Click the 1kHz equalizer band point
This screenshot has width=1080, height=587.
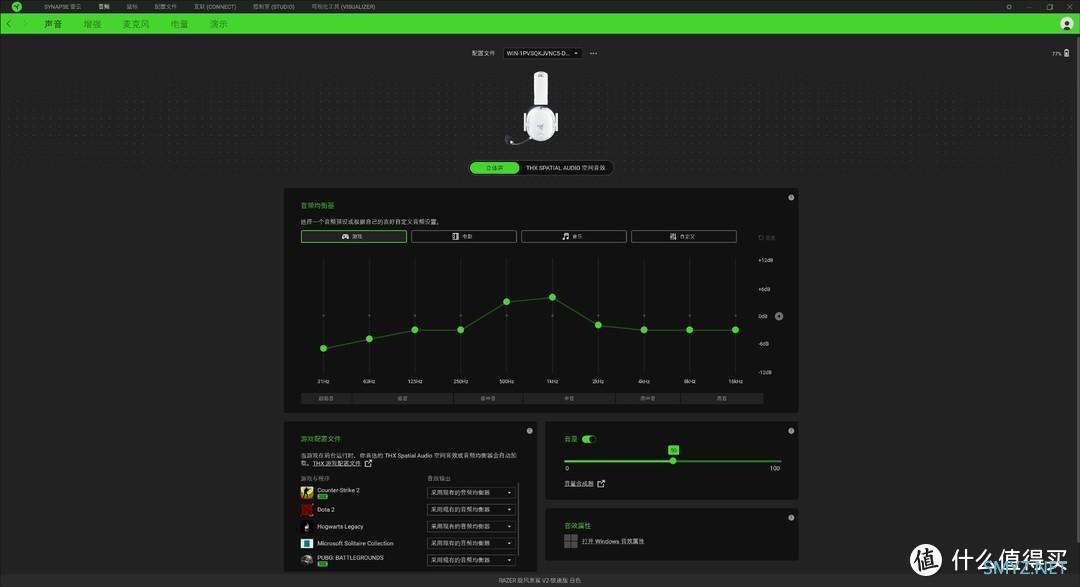coord(552,298)
